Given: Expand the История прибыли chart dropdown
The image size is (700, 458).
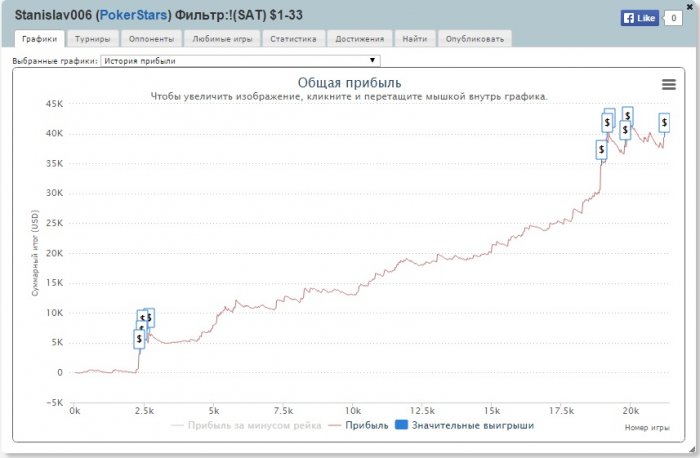Looking at the screenshot, I should [x=240, y=61].
